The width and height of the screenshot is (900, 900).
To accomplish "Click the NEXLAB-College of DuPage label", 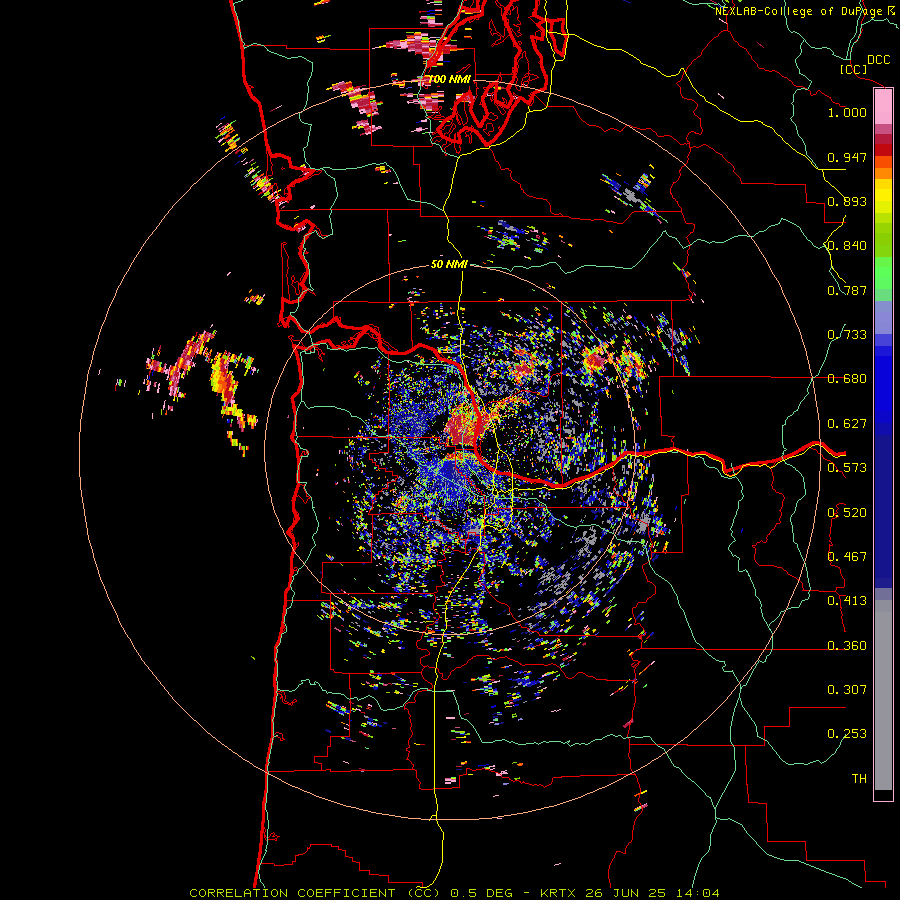I will pyautogui.click(x=798, y=11).
